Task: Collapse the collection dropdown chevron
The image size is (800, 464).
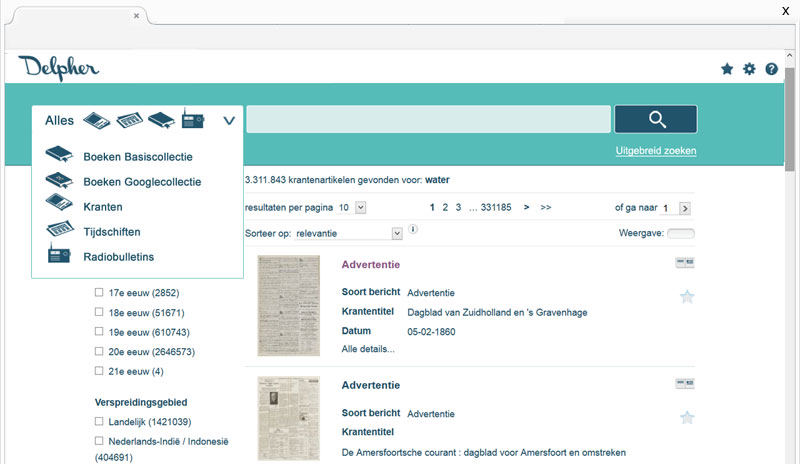Action: click(x=229, y=121)
